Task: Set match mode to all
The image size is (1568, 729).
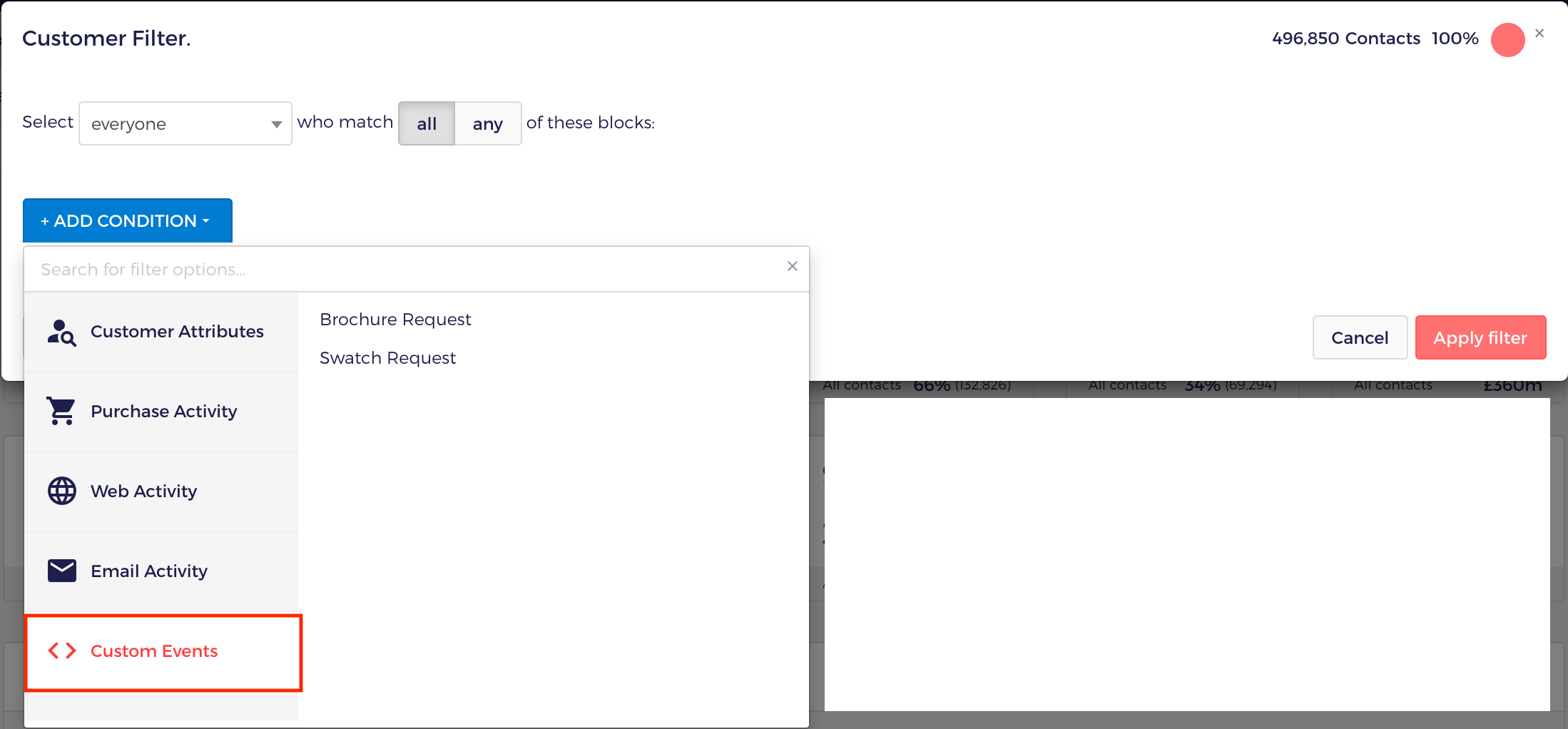Action: (427, 123)
